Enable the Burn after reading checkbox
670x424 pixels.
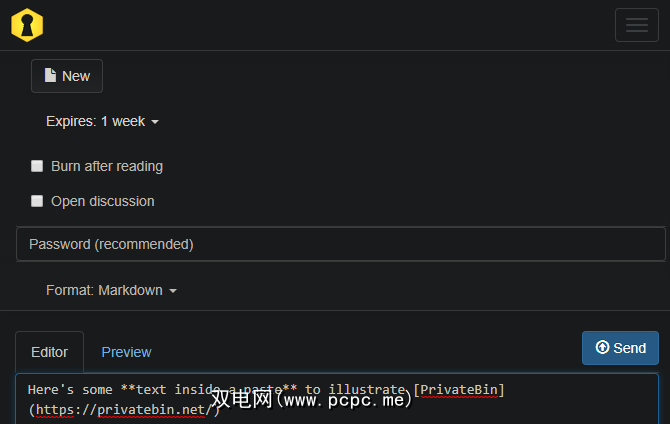coord(37,166)
